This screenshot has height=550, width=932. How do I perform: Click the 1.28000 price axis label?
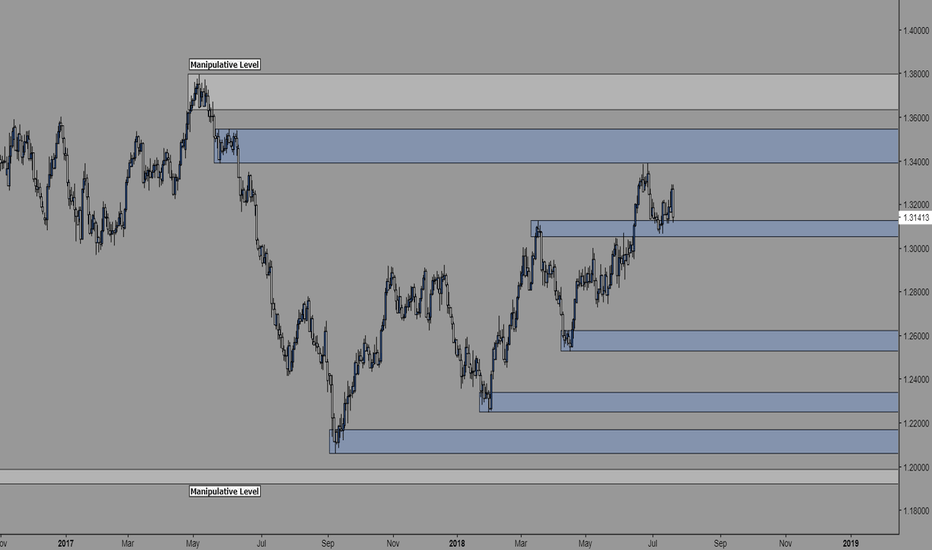click(916, 292)
